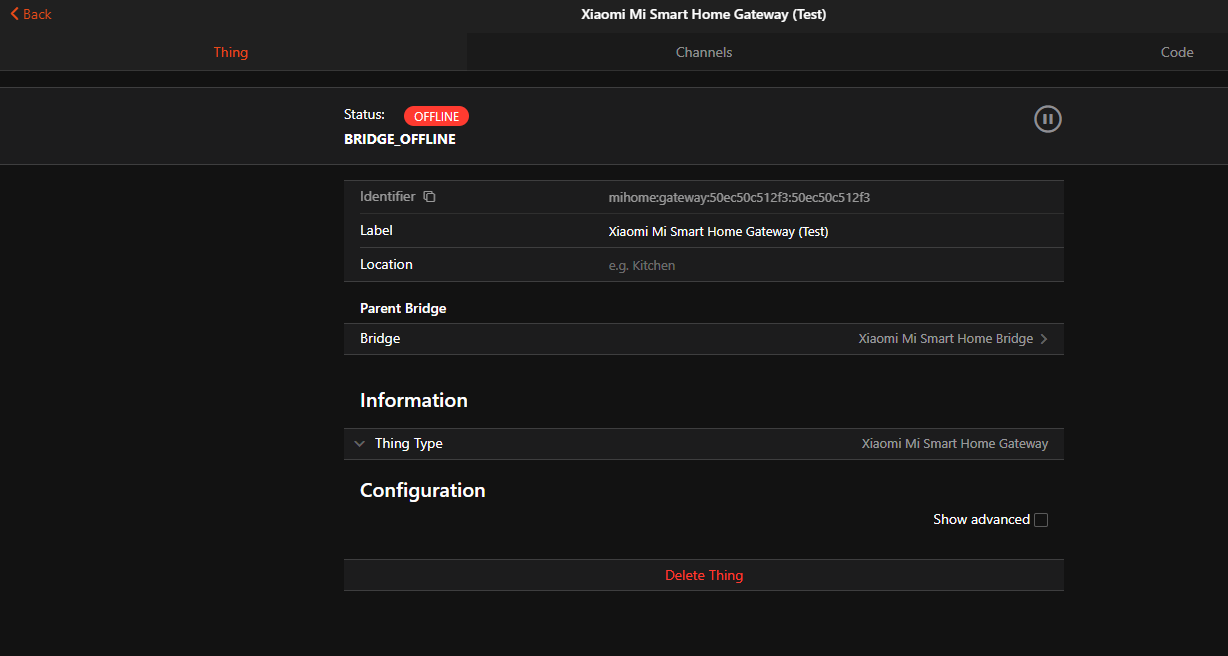The width and height of the screenshot is (1228, 656).
Task: Click the 'Show advanced' label text
Action: click(x=980, y=520)
